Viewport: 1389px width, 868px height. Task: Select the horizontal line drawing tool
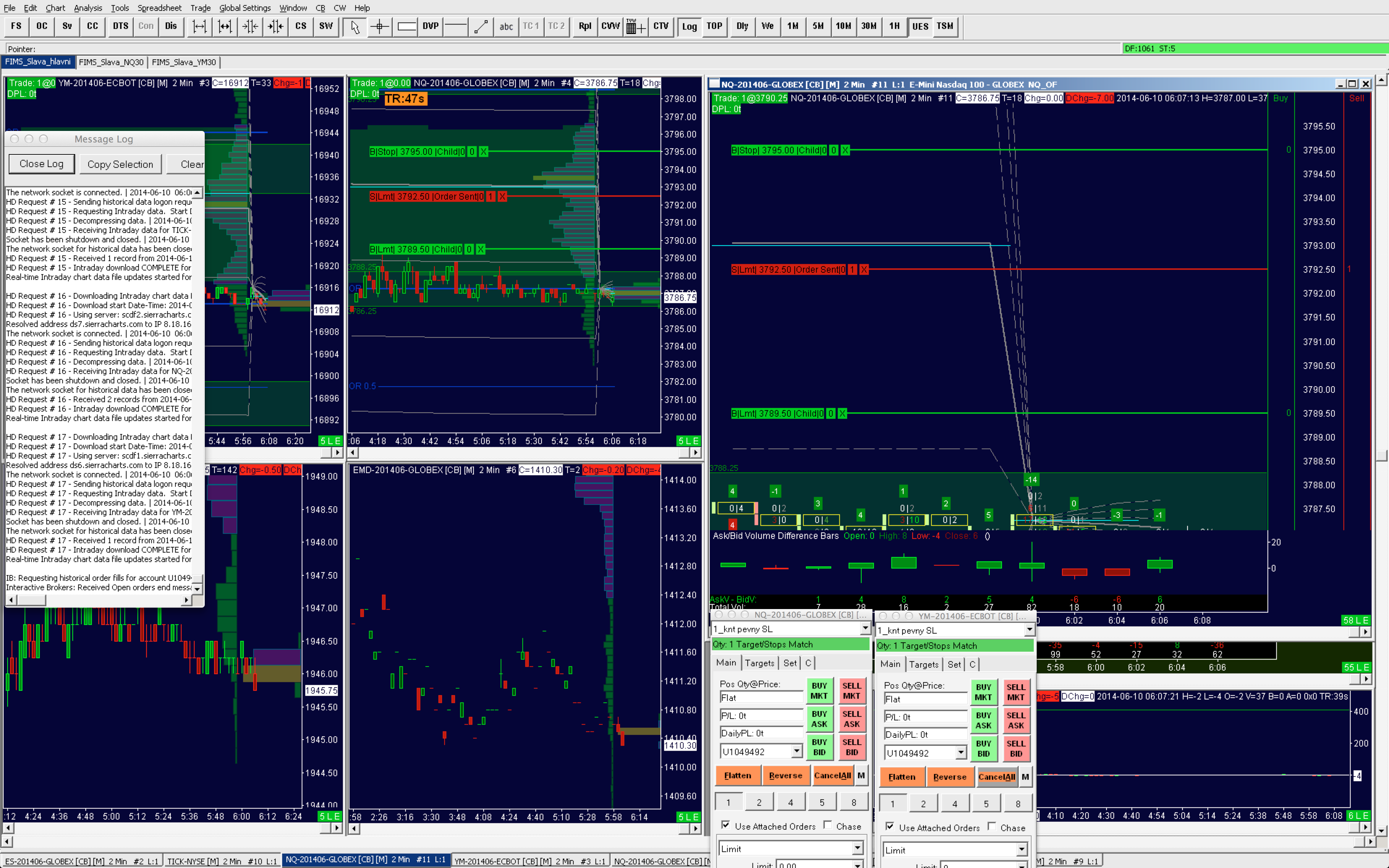coord(456,26)
